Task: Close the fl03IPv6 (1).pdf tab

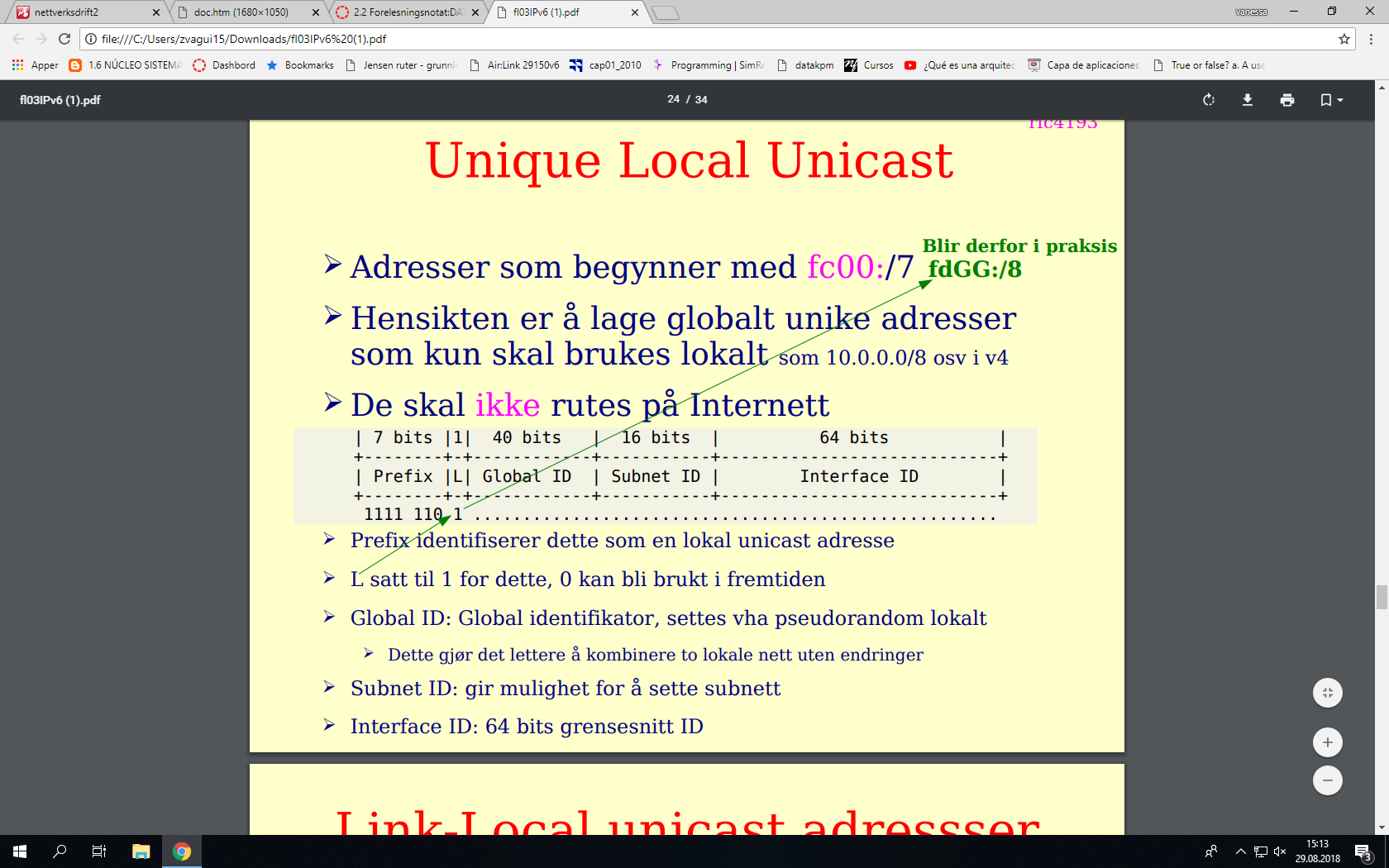Action: pos(634,12)
